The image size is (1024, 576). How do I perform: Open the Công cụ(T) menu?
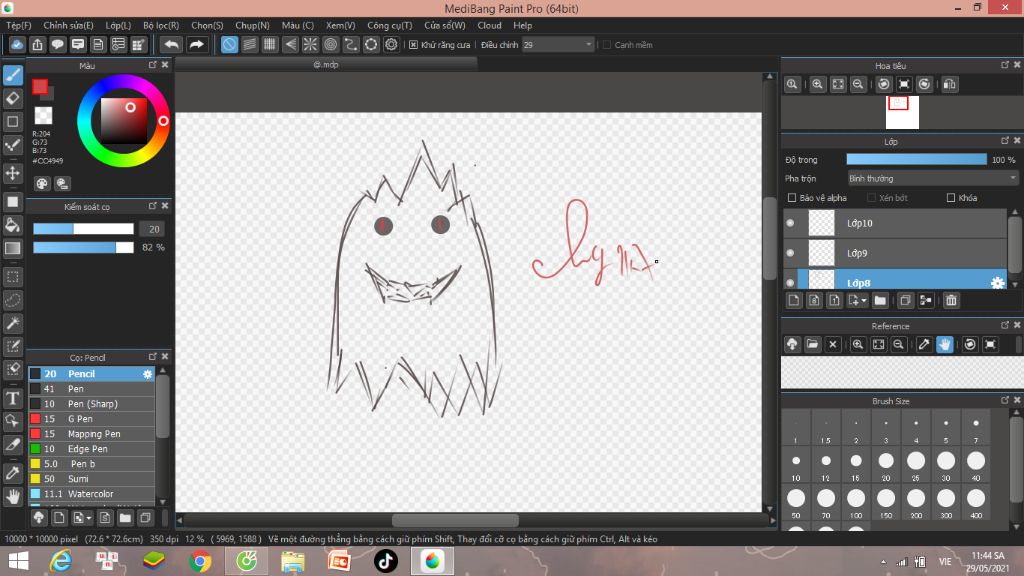pos(390,25)
